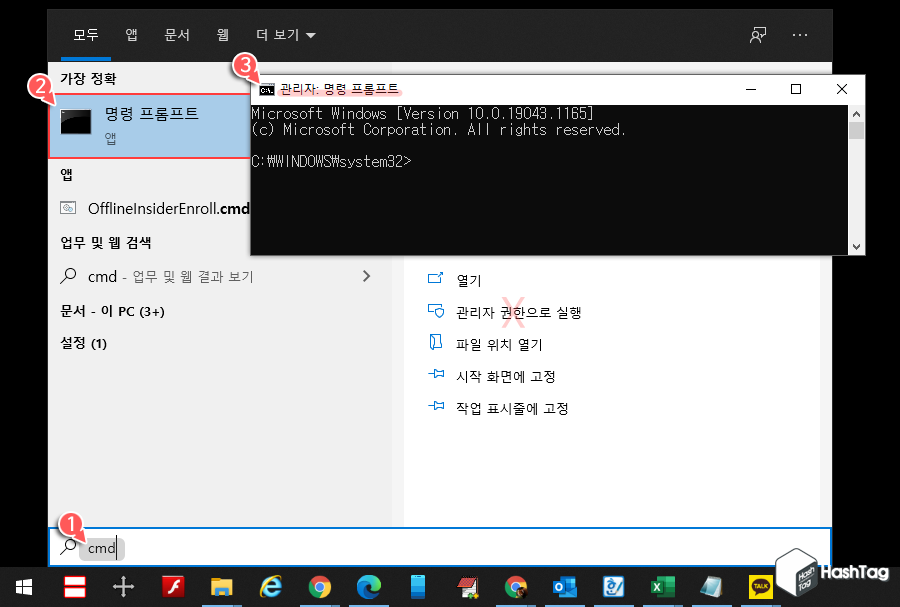Launch Microsoft Edge from taskbar

coord(368,587)
